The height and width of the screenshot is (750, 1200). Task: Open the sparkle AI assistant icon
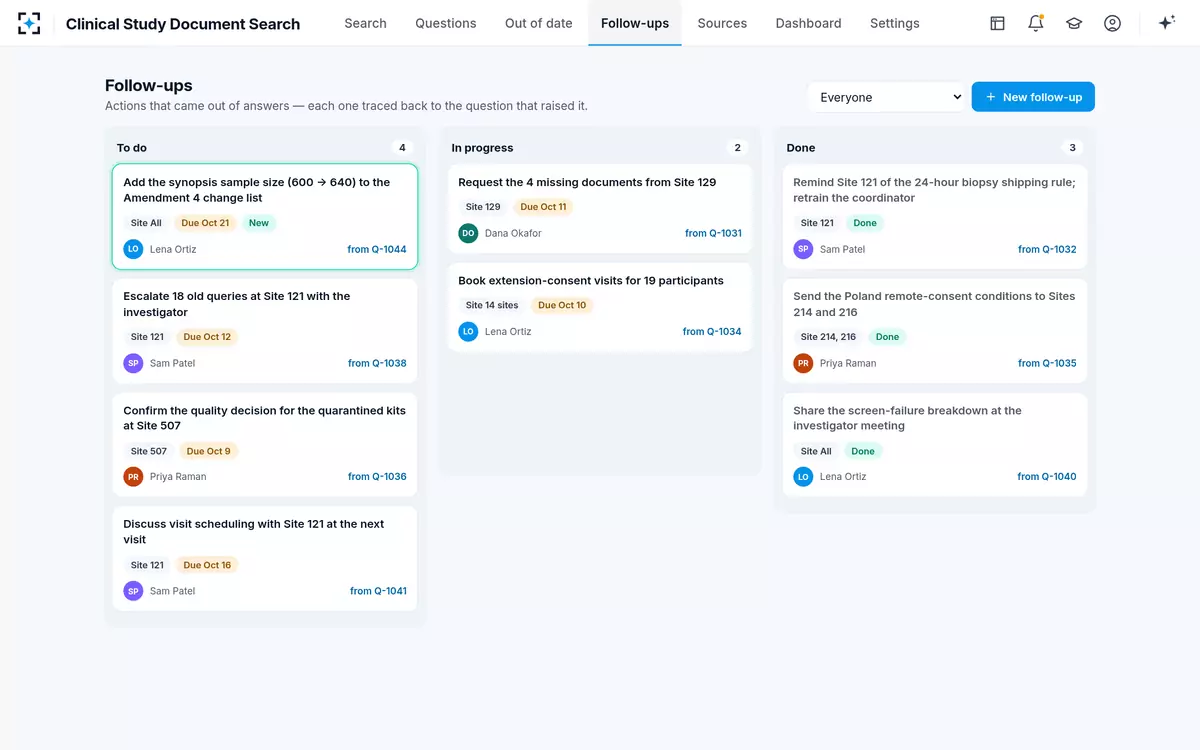(1166, 23)
